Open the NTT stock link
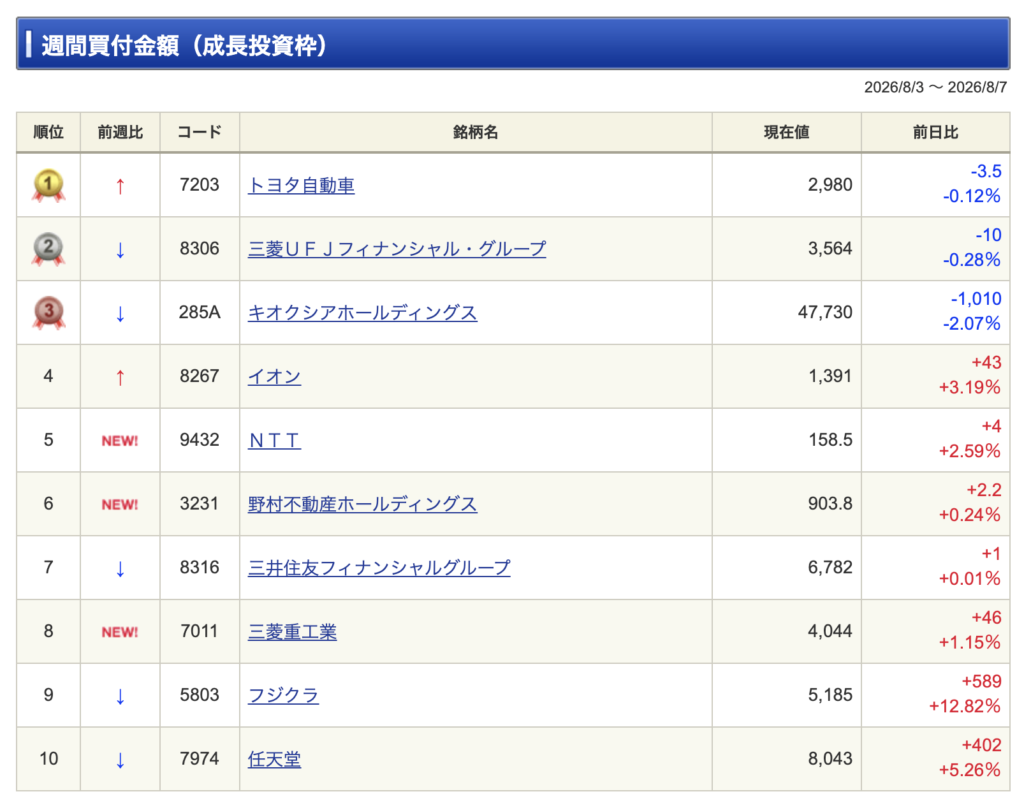The width and height of the screenshot is (1024, 801). [274, 441]
